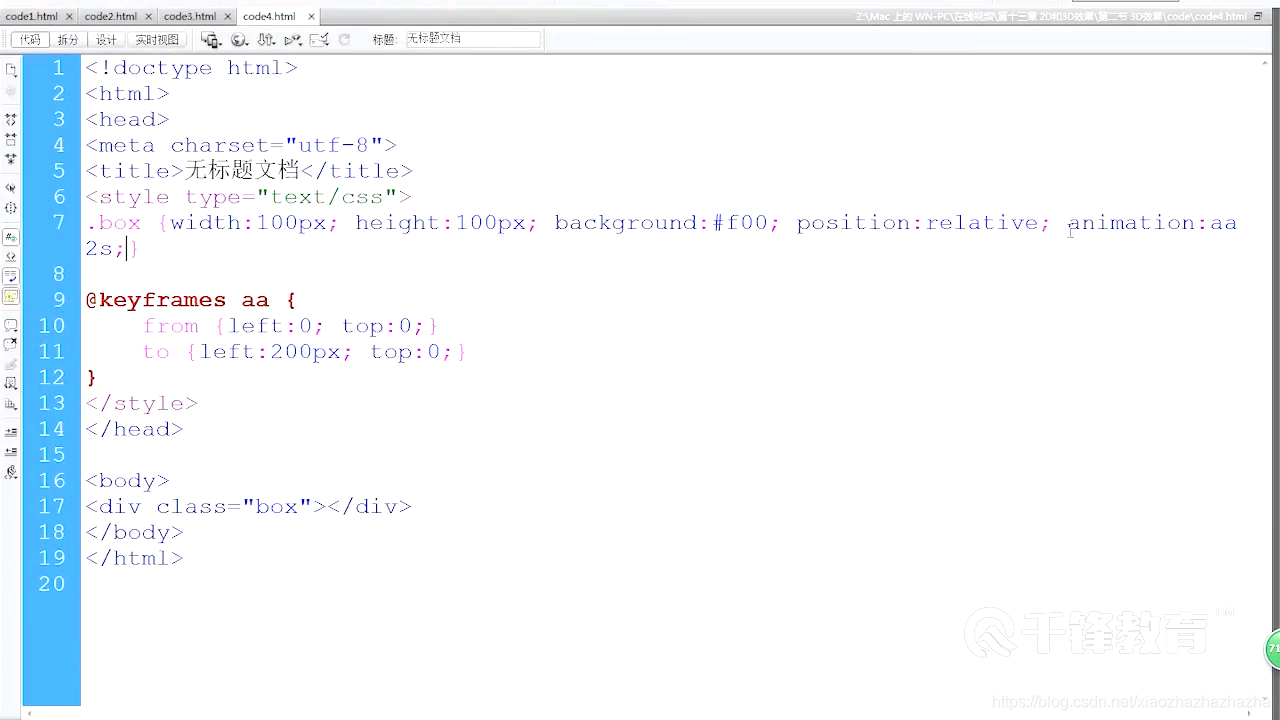The width and height of the screenshot is (1280, 720).
Task: Switch to 代码 code view
Action: [30, 39]
